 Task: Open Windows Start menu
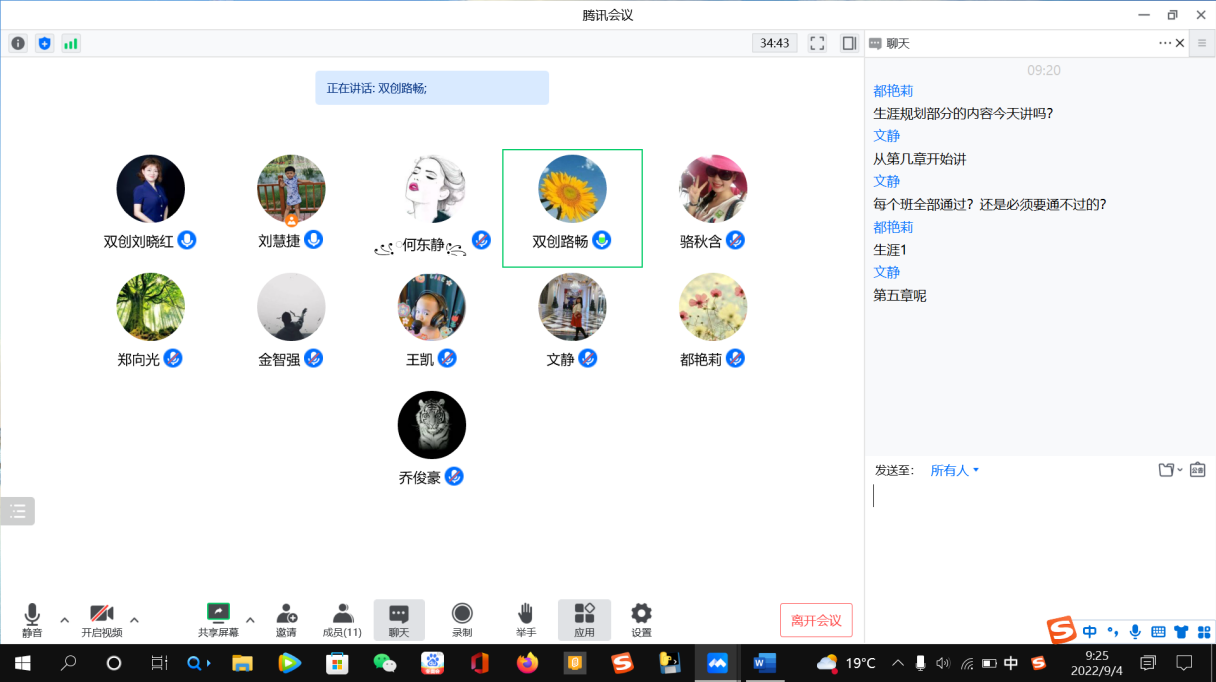tap(22, 662)
